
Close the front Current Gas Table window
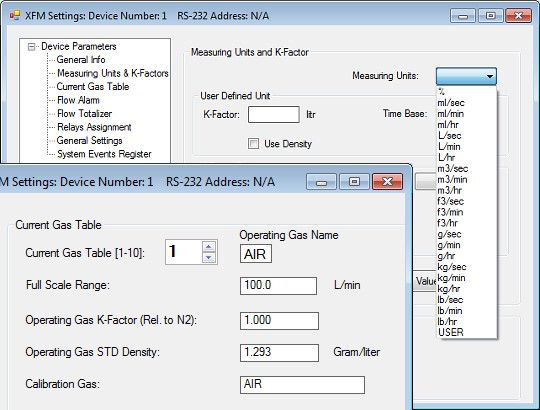pyautogui.click(x=387, y=181)
